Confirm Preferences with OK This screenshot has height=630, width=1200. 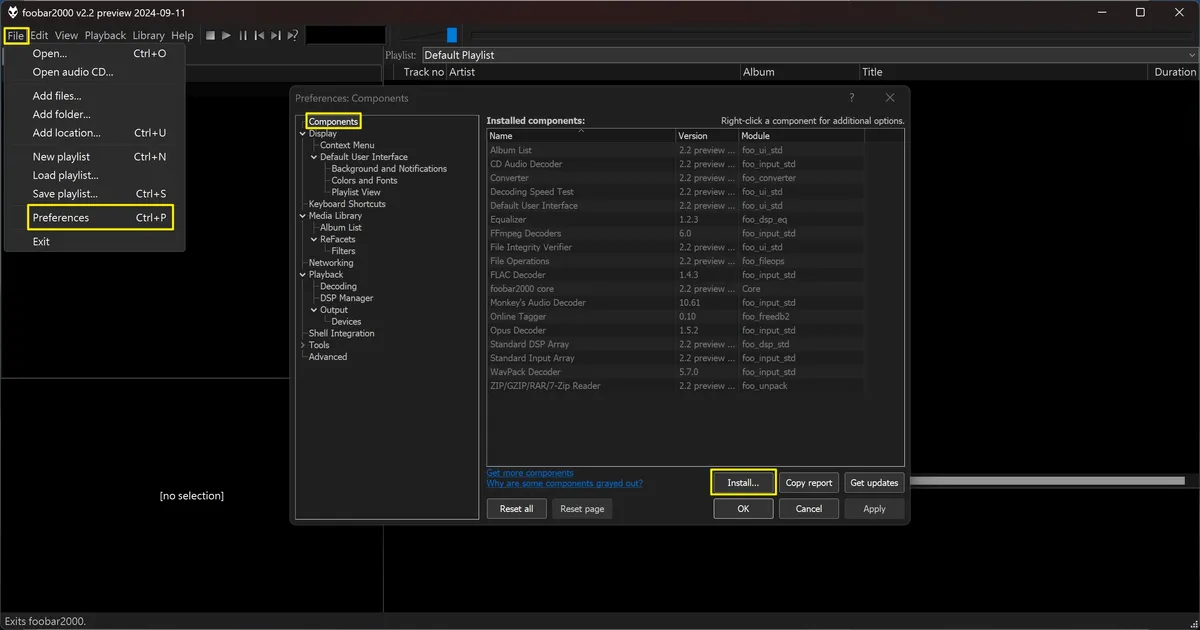pyautogui.click(x=743, y=508)
